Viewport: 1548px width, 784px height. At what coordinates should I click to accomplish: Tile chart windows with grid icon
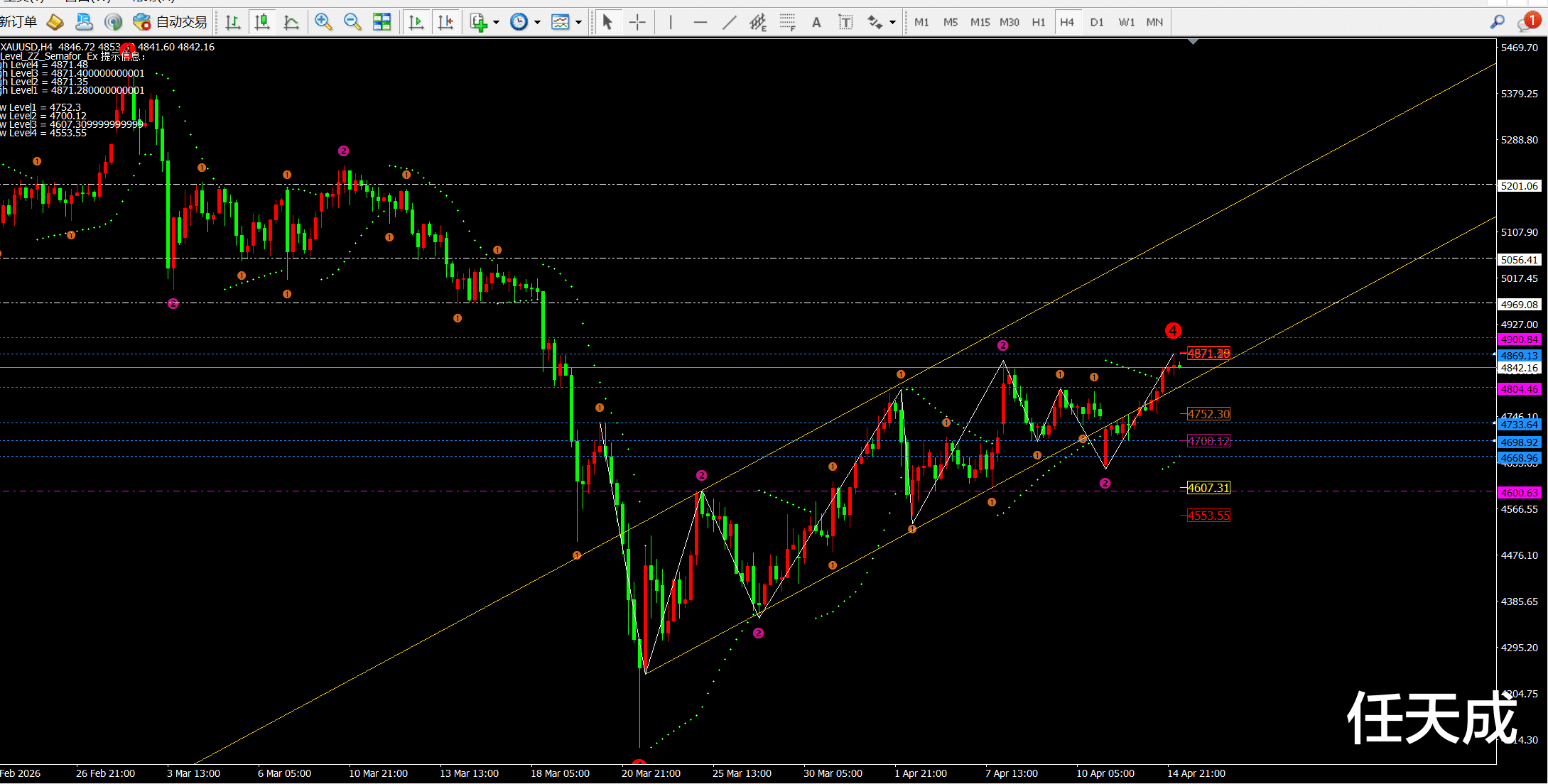(x=381, y=22)
